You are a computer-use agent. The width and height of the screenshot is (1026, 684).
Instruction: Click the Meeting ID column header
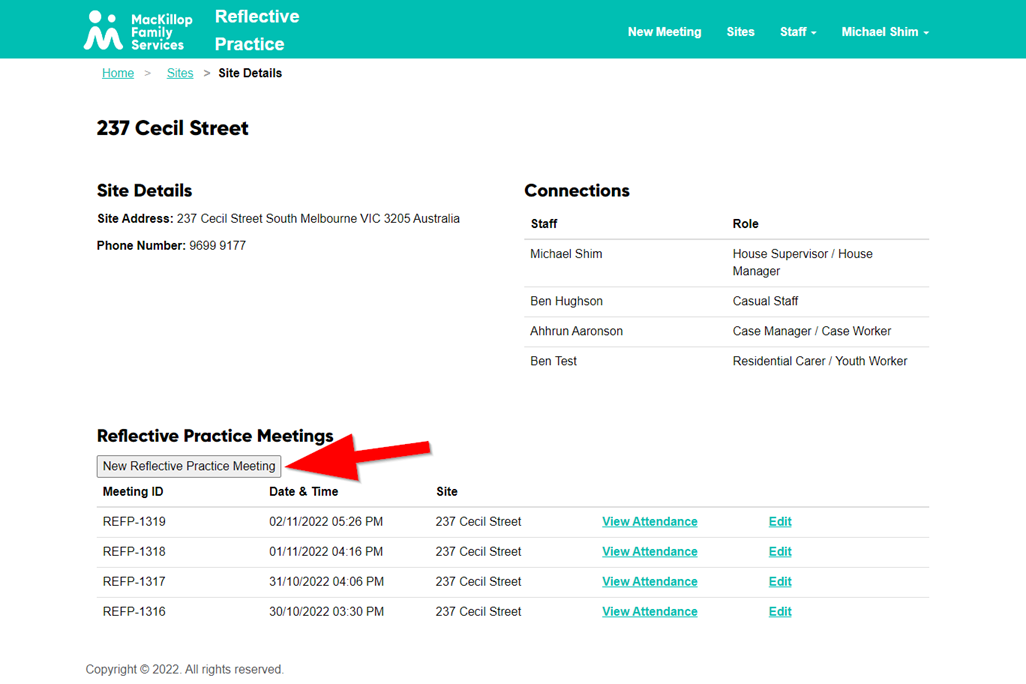coord(132,492)
